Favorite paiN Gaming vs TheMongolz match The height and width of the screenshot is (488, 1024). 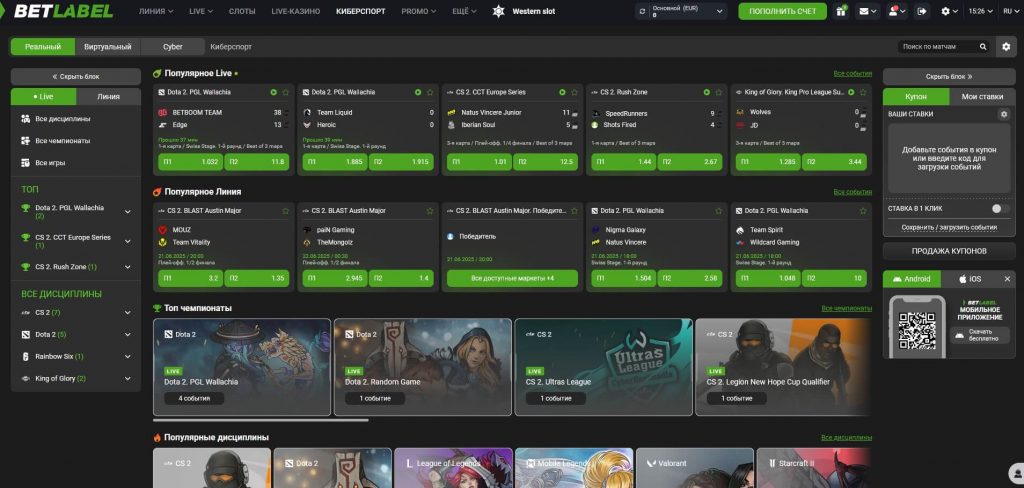[430, 211]
